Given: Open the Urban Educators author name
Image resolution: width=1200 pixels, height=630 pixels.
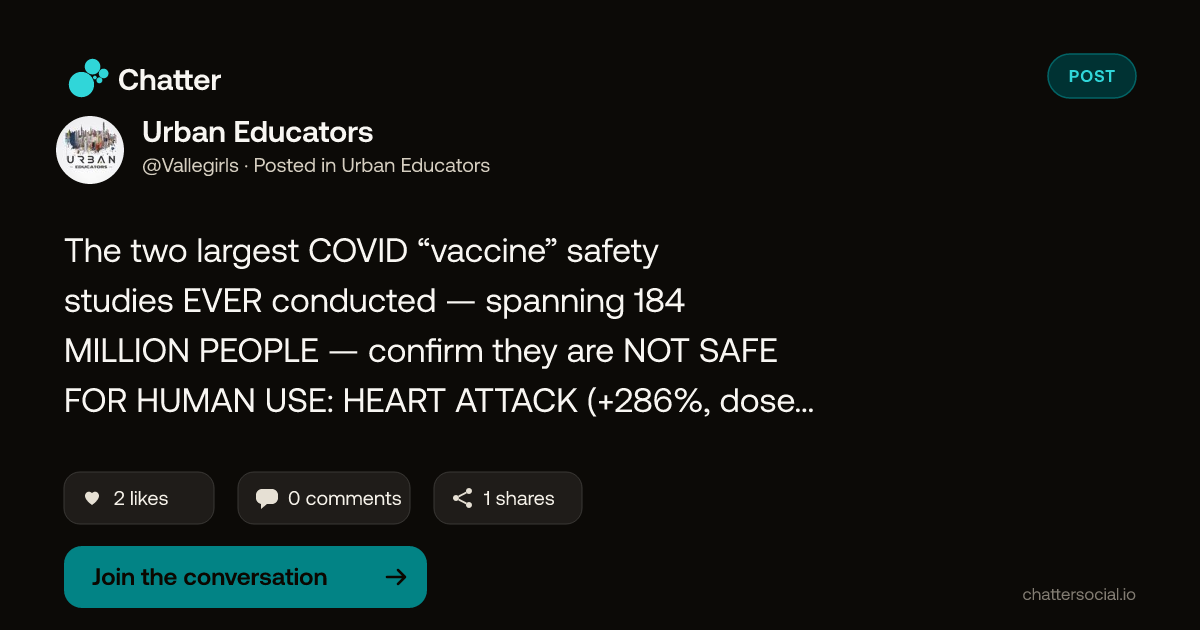Looking at the screenshot, I should point(258,131).
